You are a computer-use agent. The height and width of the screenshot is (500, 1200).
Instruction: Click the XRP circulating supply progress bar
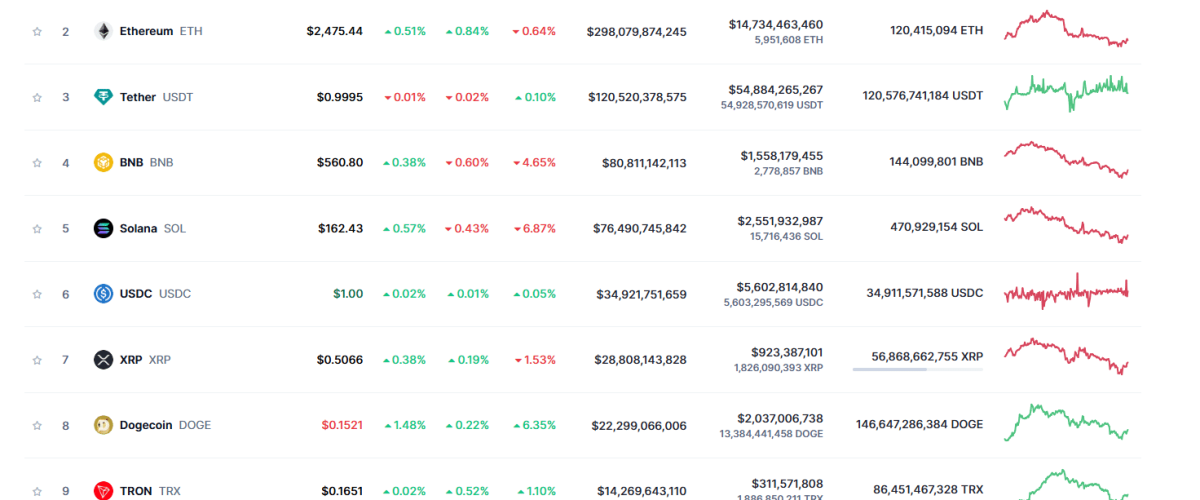917,369
